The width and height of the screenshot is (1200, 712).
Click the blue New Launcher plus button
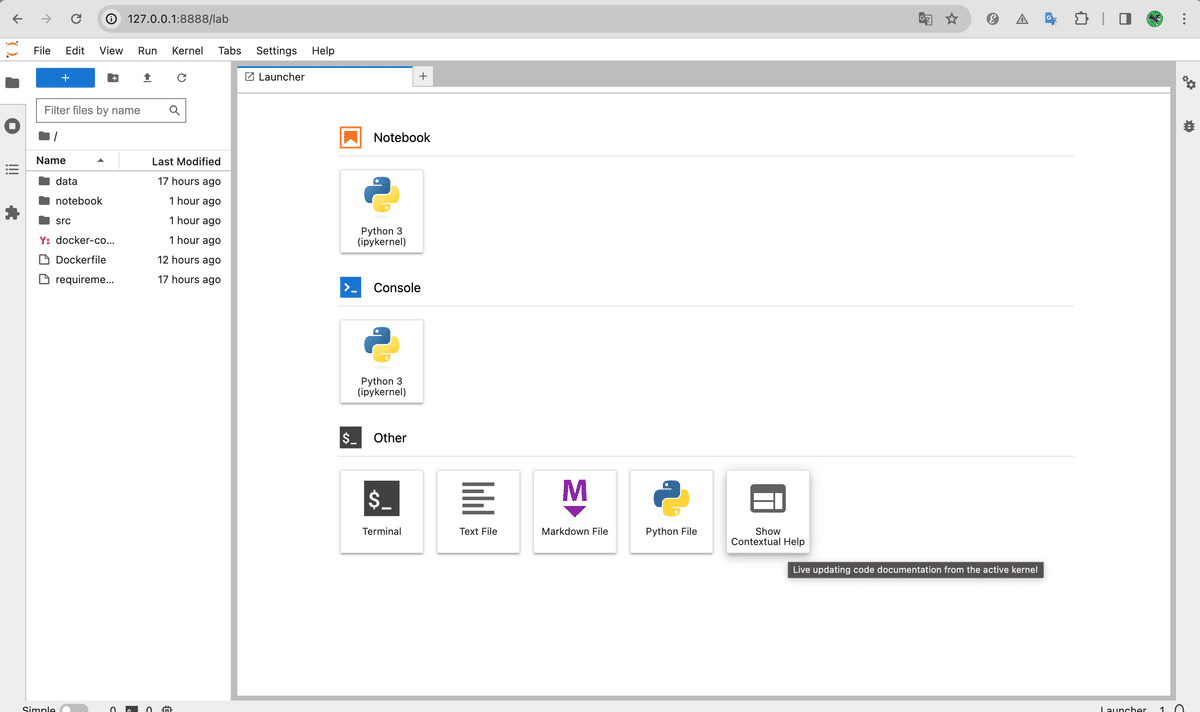pos(65,78)
